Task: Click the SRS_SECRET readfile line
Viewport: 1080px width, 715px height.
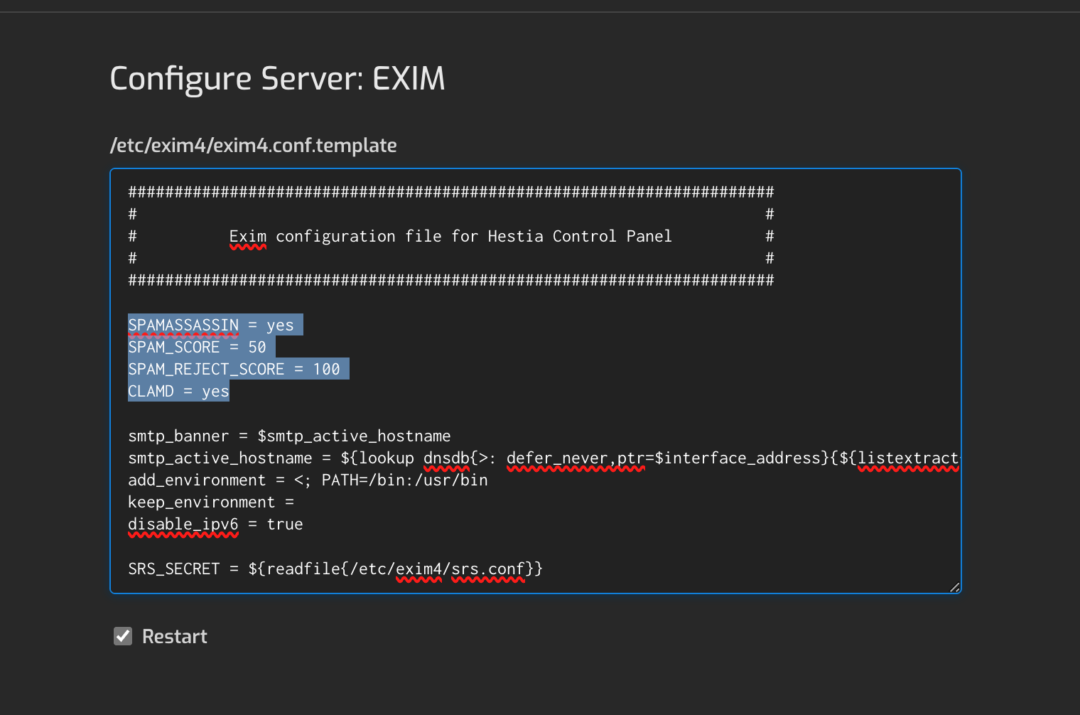Action: pyautogui.click(x=335, y=569)
